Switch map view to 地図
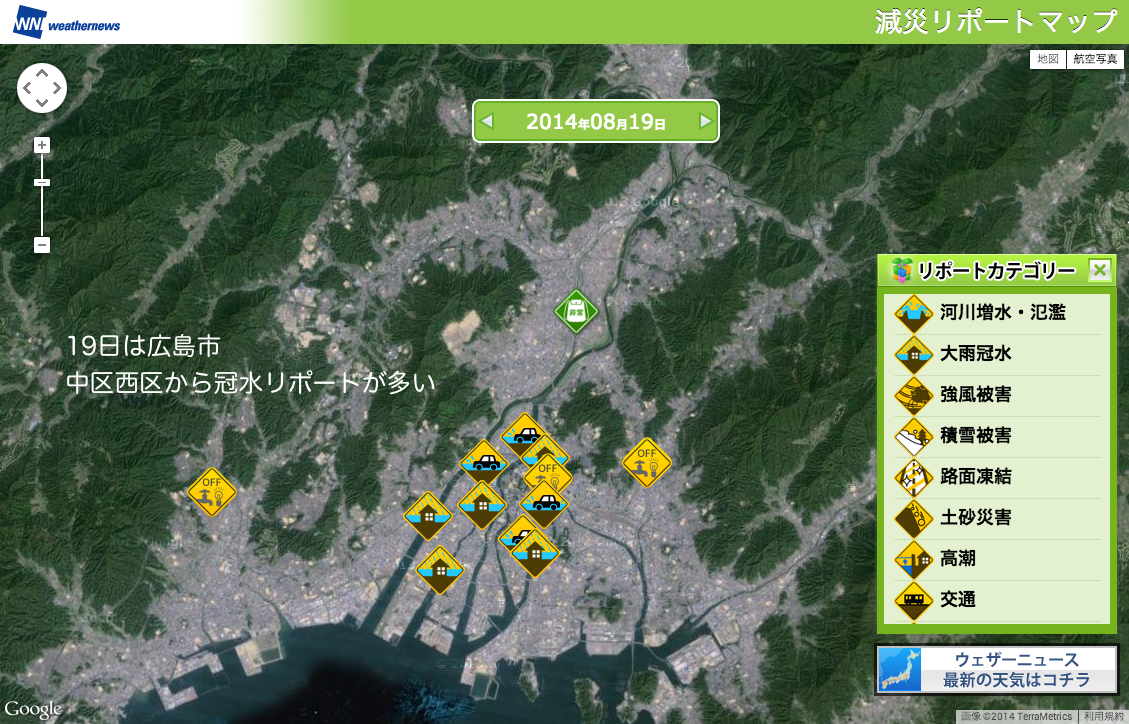 tap(1048, 59)
